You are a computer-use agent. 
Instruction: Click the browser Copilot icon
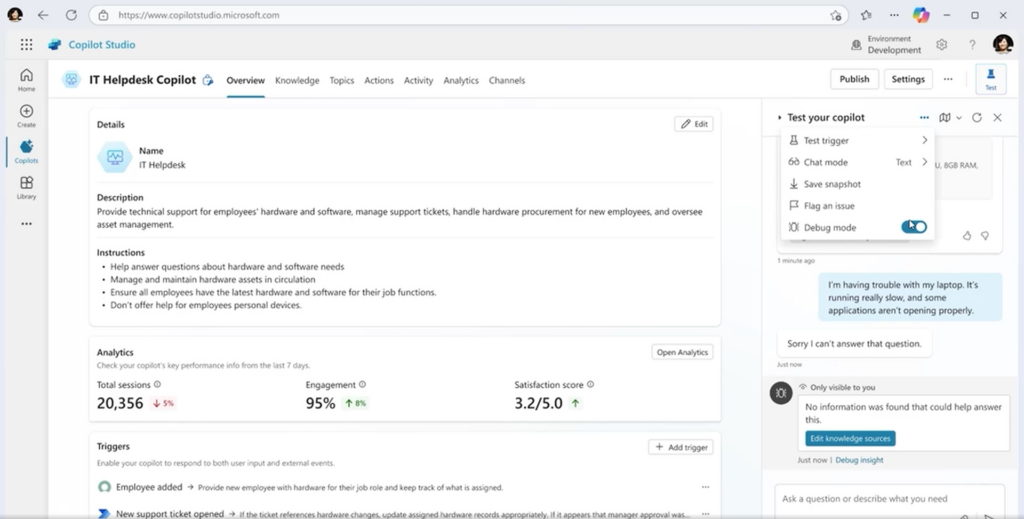(921, 15)
